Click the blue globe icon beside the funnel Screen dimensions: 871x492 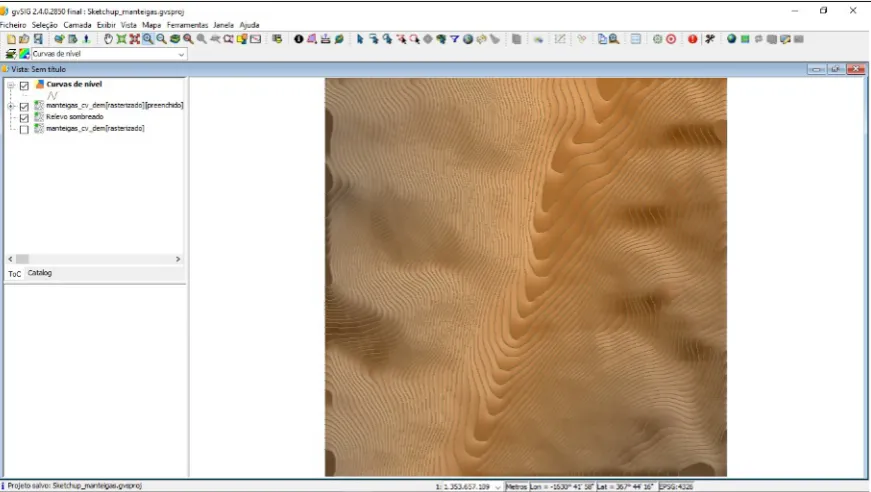click(468, 39)
